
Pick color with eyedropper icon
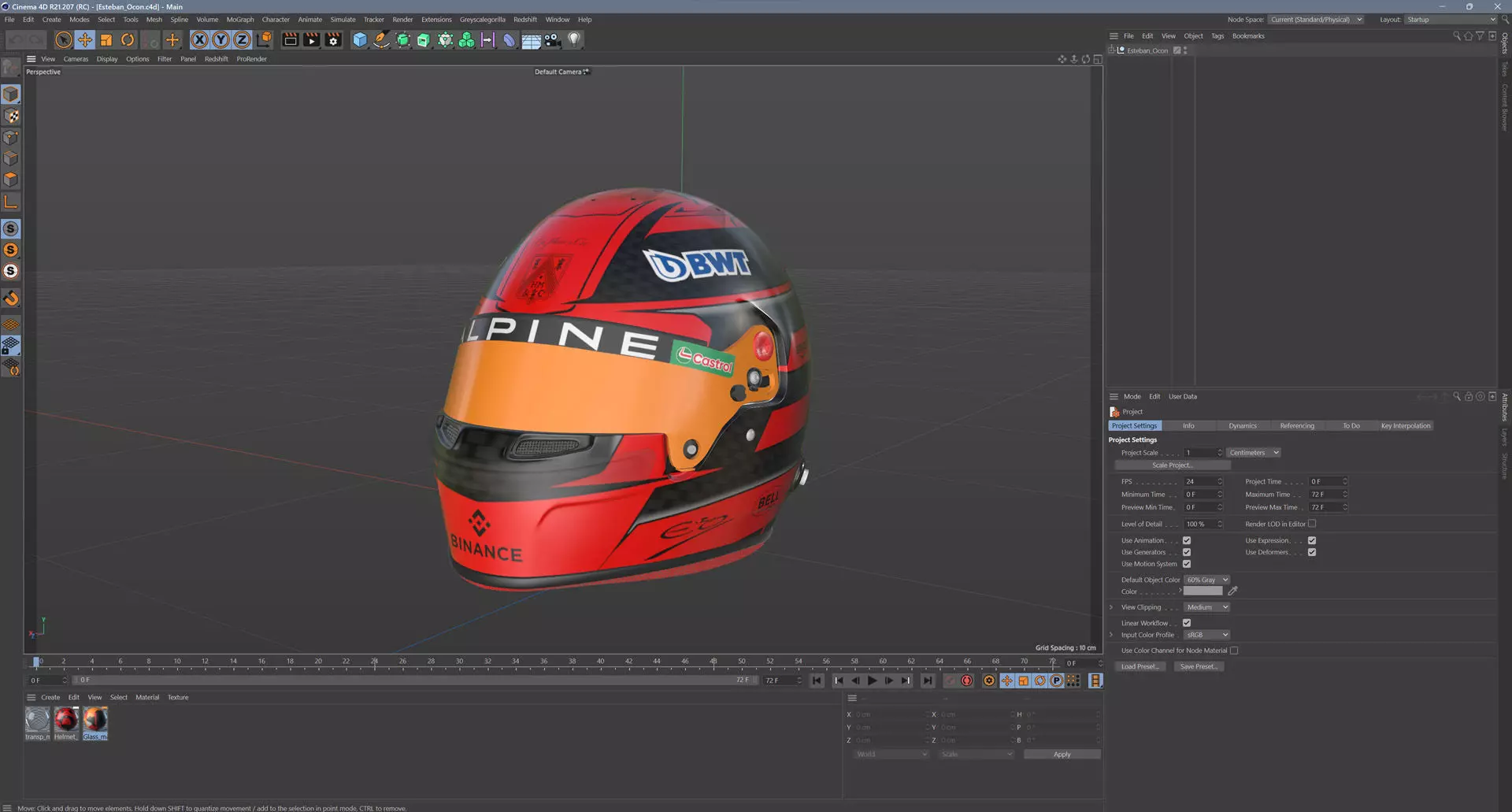(x=1232, y=591)
